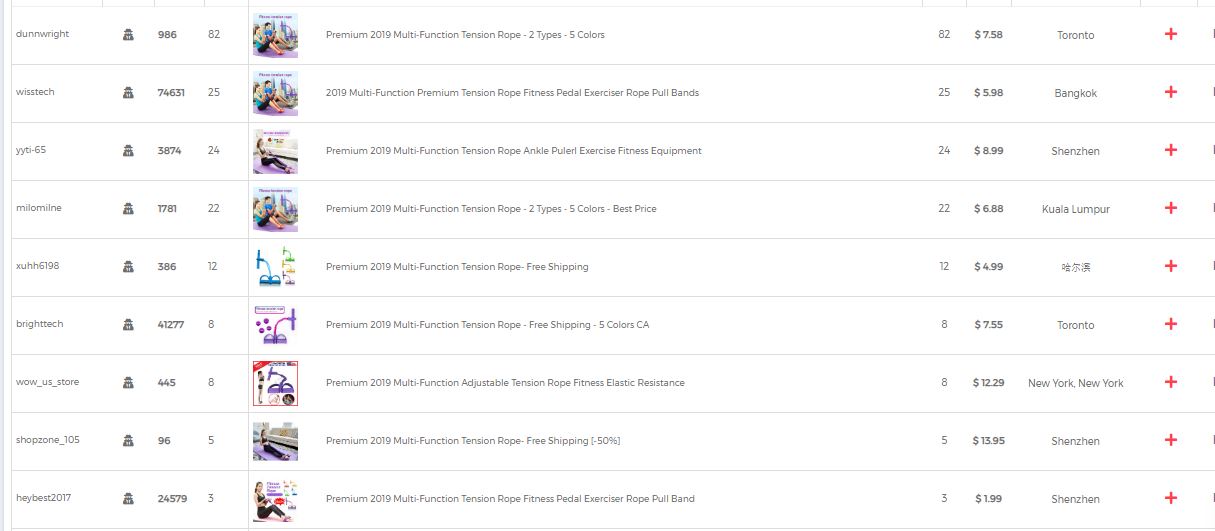Click the brighttech purple rope thumbnail
The image size is (1215, 531).
pos(275,325)
